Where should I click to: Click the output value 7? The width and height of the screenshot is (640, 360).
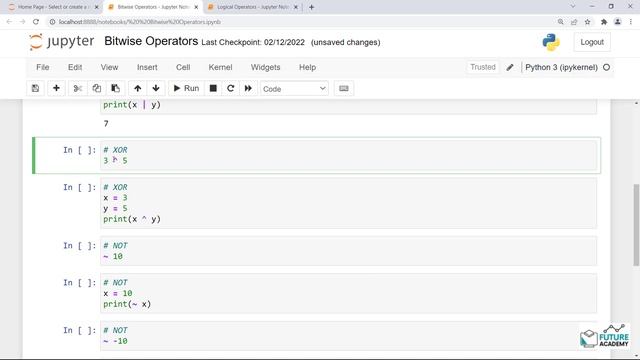tap(106, 124)
